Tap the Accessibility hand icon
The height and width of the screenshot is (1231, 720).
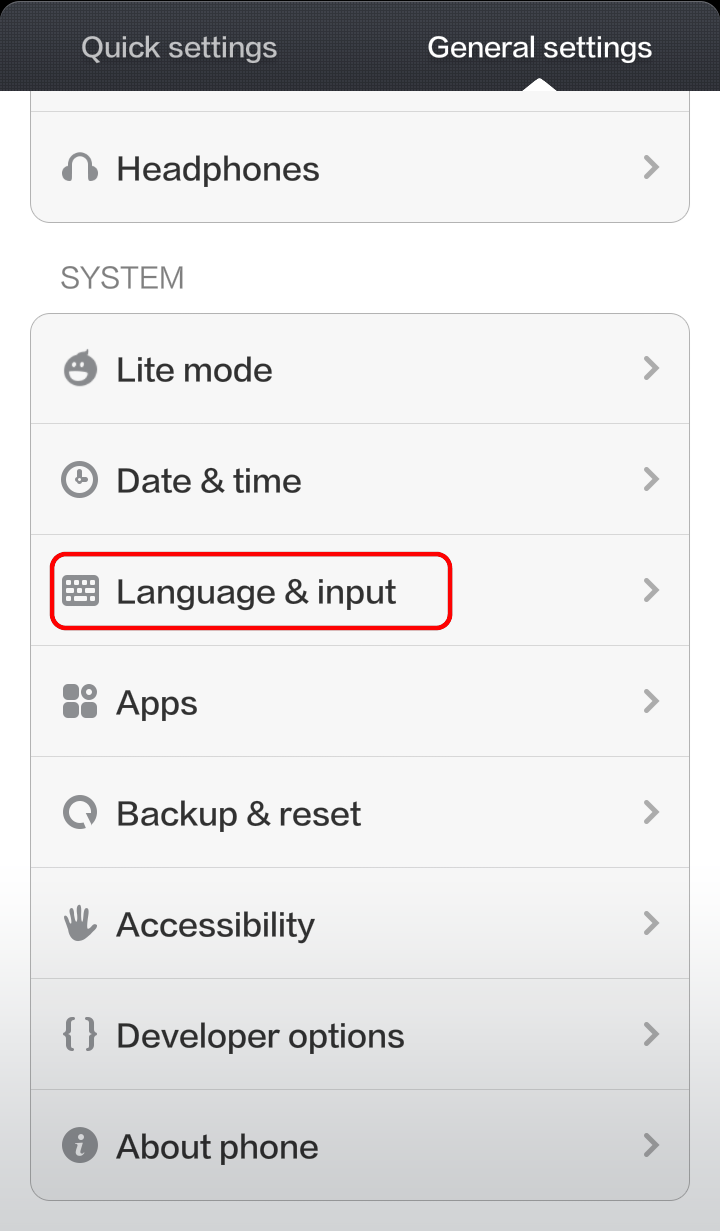[x=80, y=924]
